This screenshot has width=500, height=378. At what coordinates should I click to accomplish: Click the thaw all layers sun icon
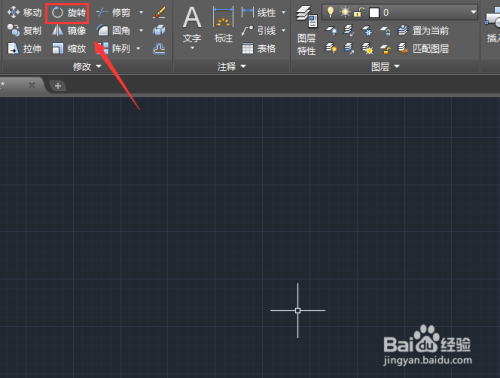367,49
